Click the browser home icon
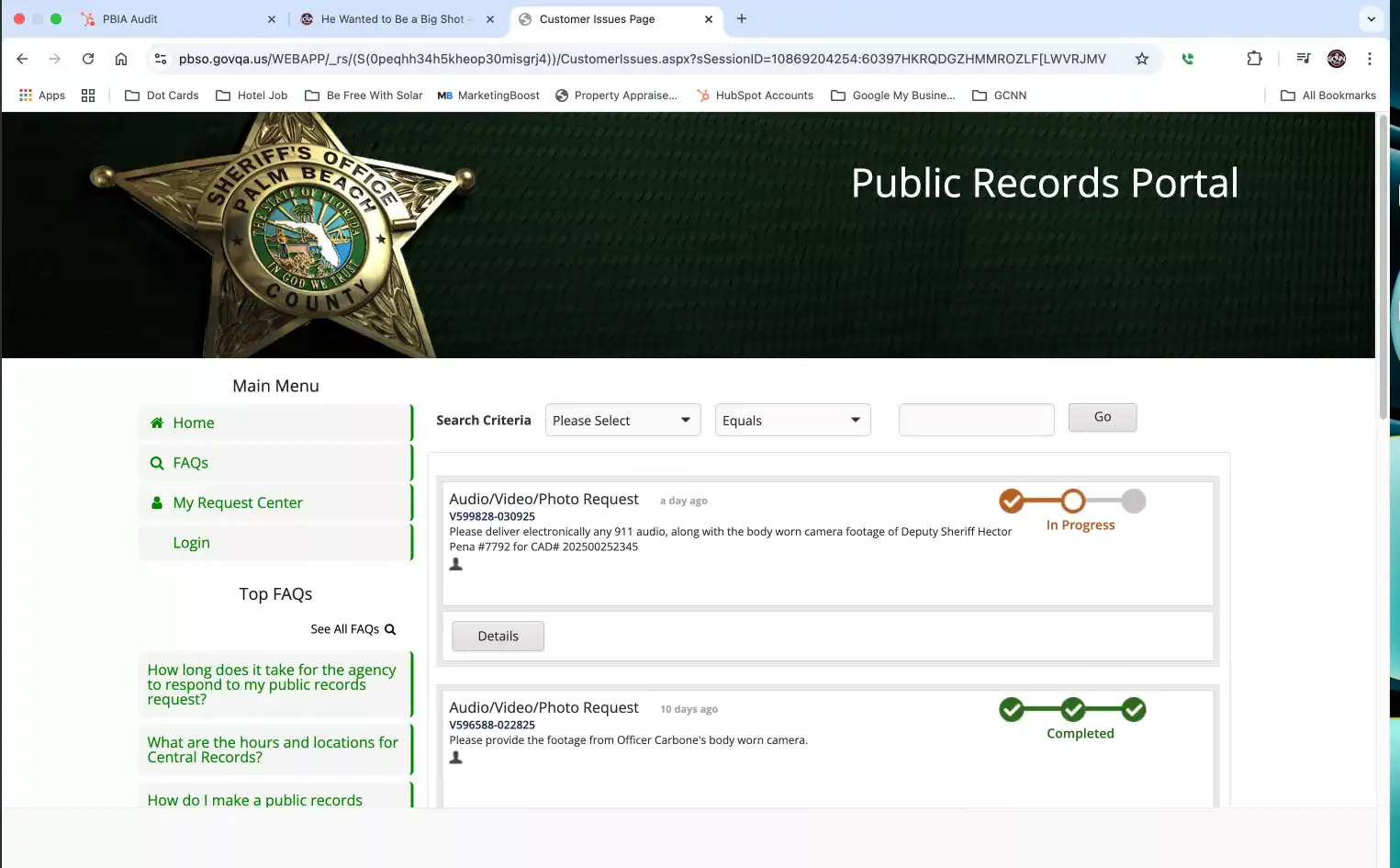 click(x=120, y=59)
